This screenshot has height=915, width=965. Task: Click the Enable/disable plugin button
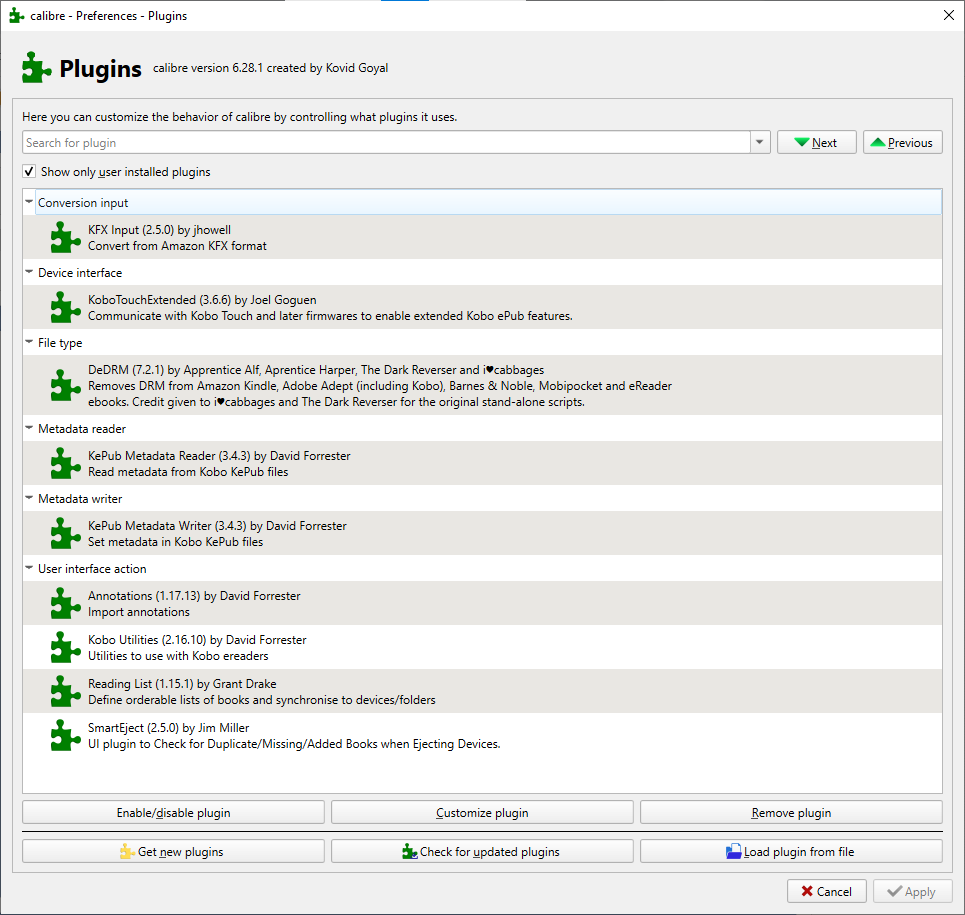(x=174, y=812)
